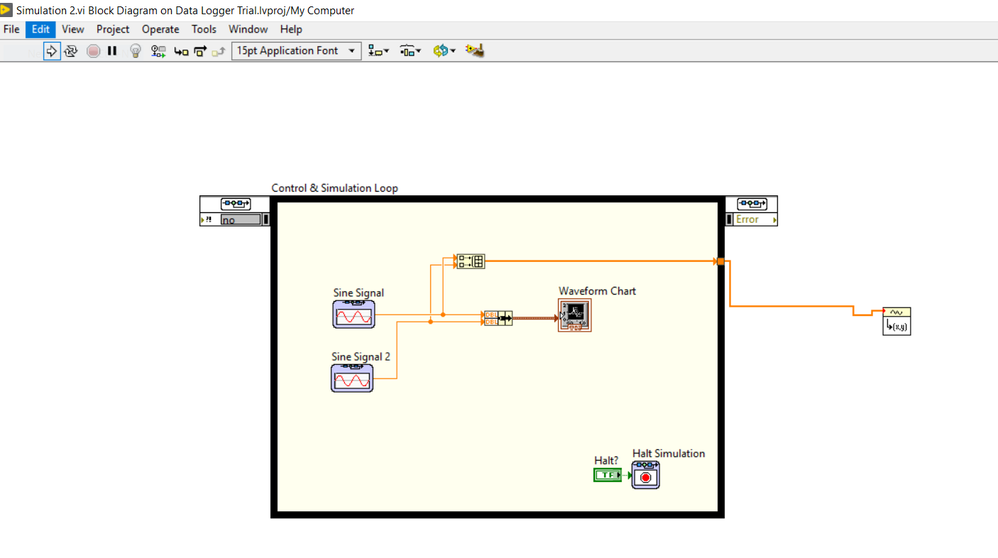998x558 pixels.
Task: Click the Halt Simulation label text
Action: (x=668, y=454)
